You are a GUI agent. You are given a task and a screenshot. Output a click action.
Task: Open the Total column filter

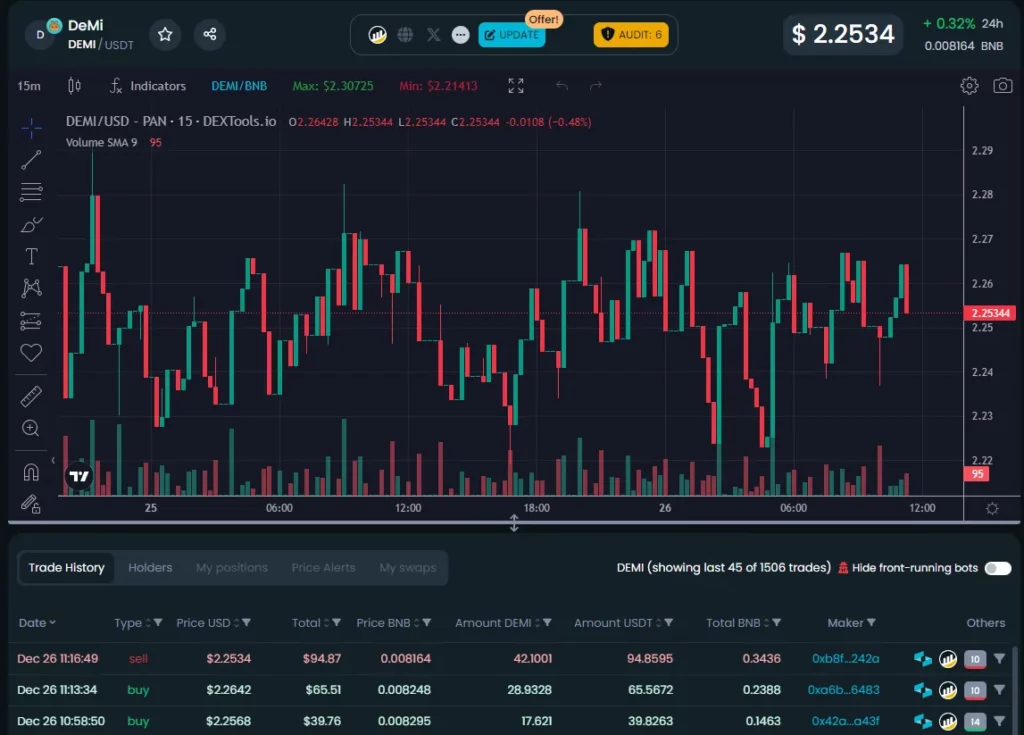[336, 623]
